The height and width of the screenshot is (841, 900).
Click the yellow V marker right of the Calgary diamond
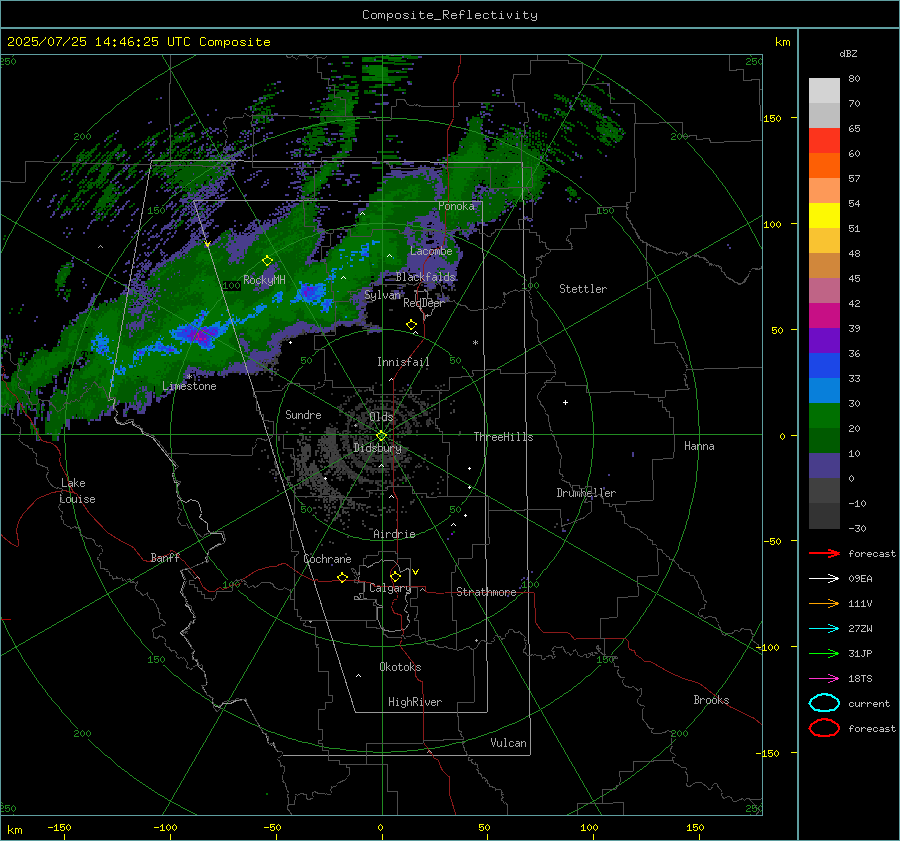coord(416,572)
